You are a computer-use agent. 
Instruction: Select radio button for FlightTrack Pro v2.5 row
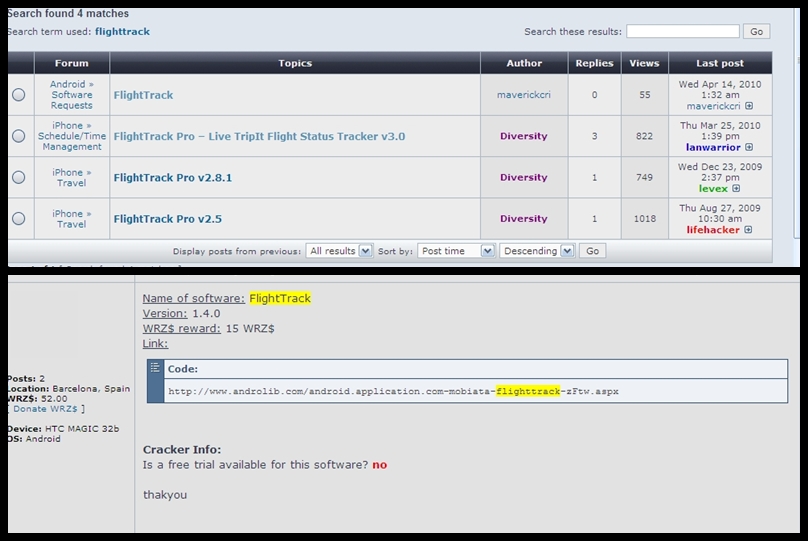(x=19, y=218)
